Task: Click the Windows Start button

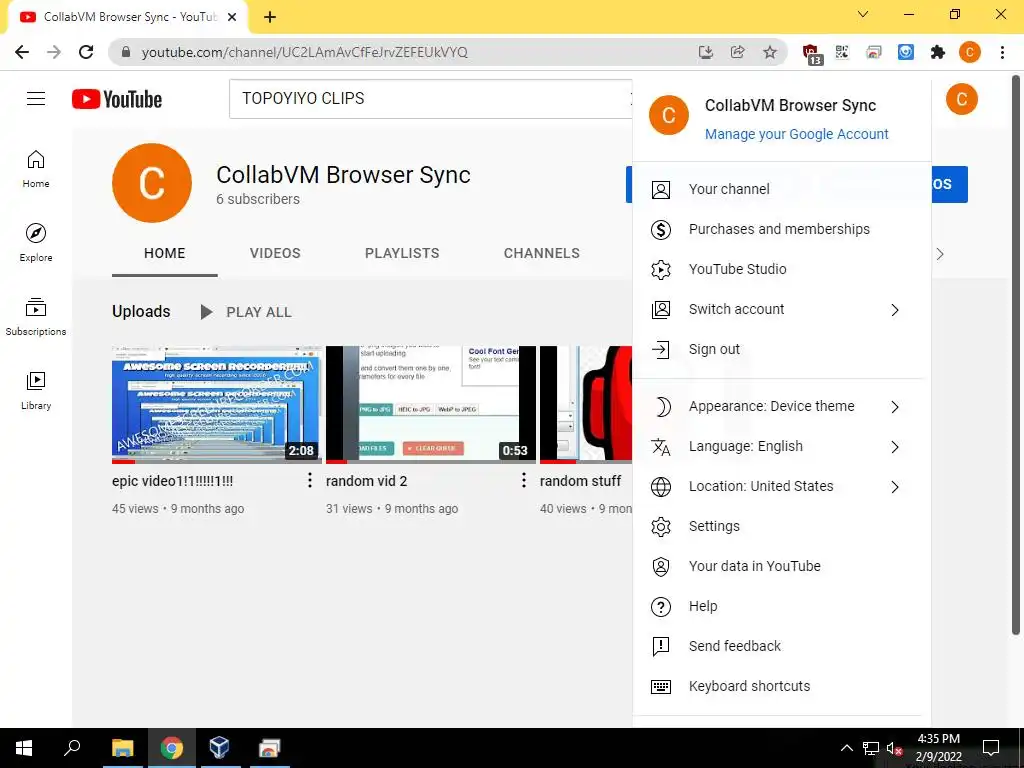Action: click(24, 748)
